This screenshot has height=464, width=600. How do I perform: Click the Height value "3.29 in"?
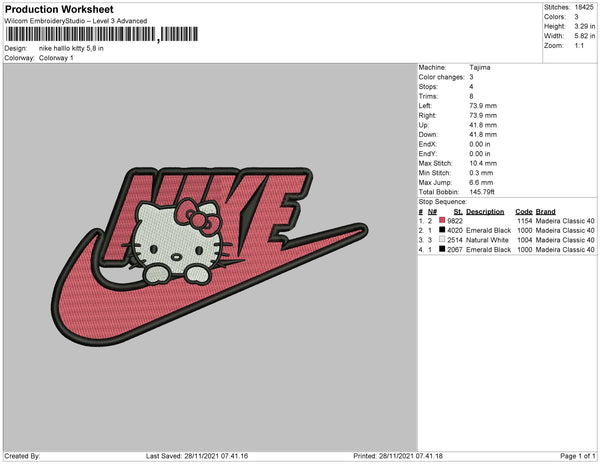584,26
